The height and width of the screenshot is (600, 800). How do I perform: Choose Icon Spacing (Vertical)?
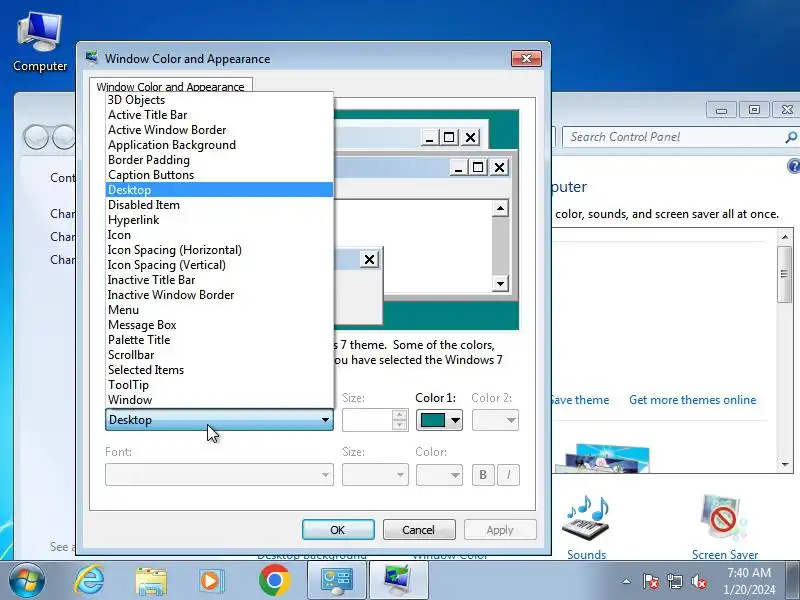(x=219, y=265)
